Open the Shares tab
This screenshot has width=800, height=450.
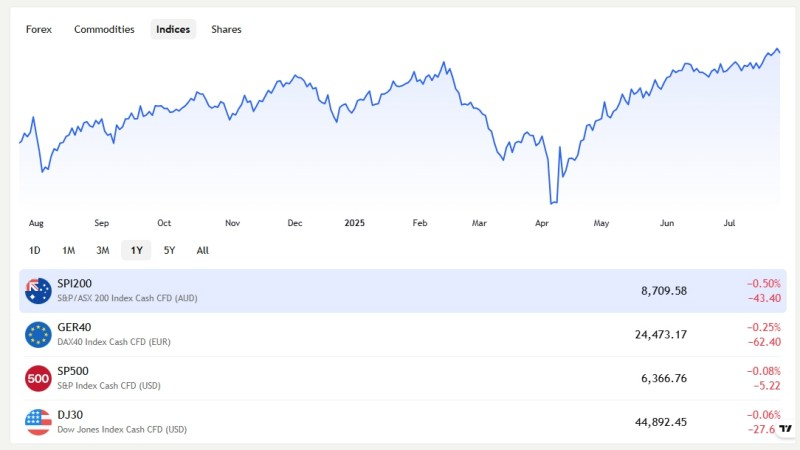point(226,30)
